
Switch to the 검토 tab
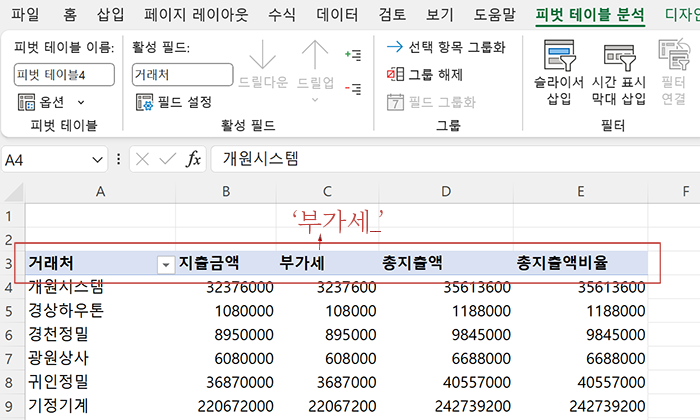[392, 15]
